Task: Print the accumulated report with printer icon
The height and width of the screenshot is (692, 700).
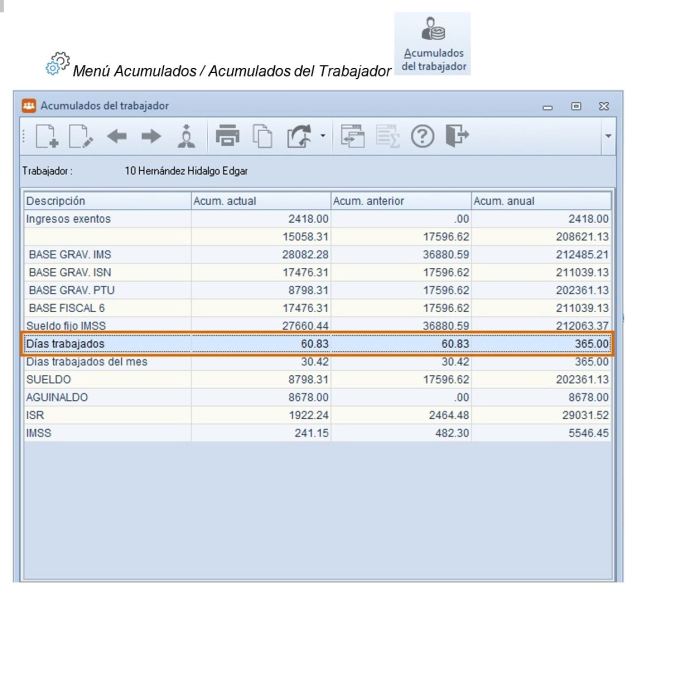Action: [229, 136]
